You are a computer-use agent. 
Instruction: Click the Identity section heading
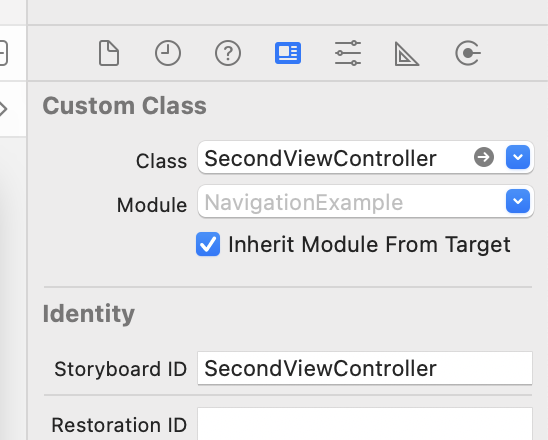point(89,314)
